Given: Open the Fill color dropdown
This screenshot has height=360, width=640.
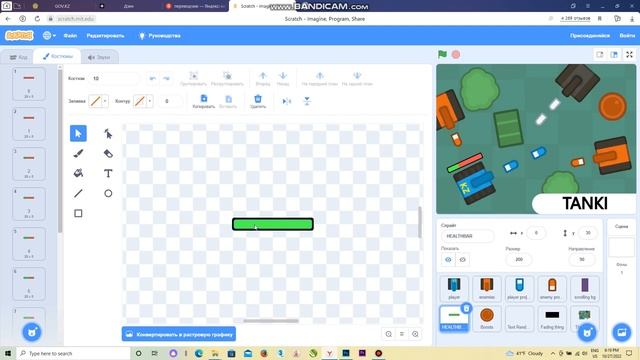Looking at the screenshot, I should click(x=105, y=101).
